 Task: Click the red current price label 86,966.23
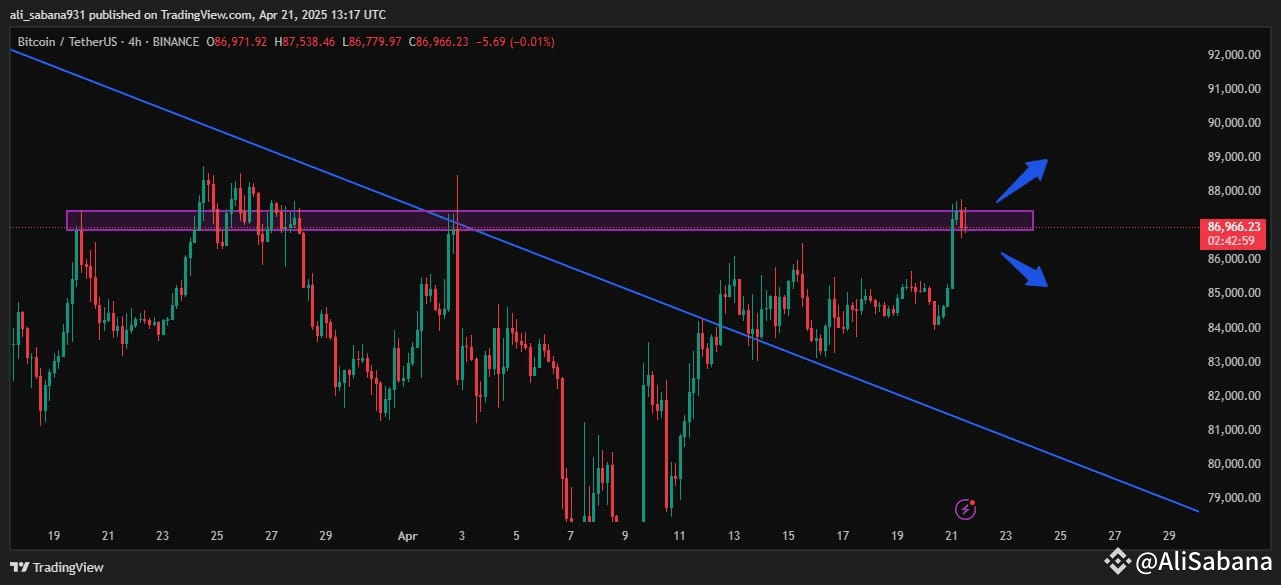click(1232, 227)
